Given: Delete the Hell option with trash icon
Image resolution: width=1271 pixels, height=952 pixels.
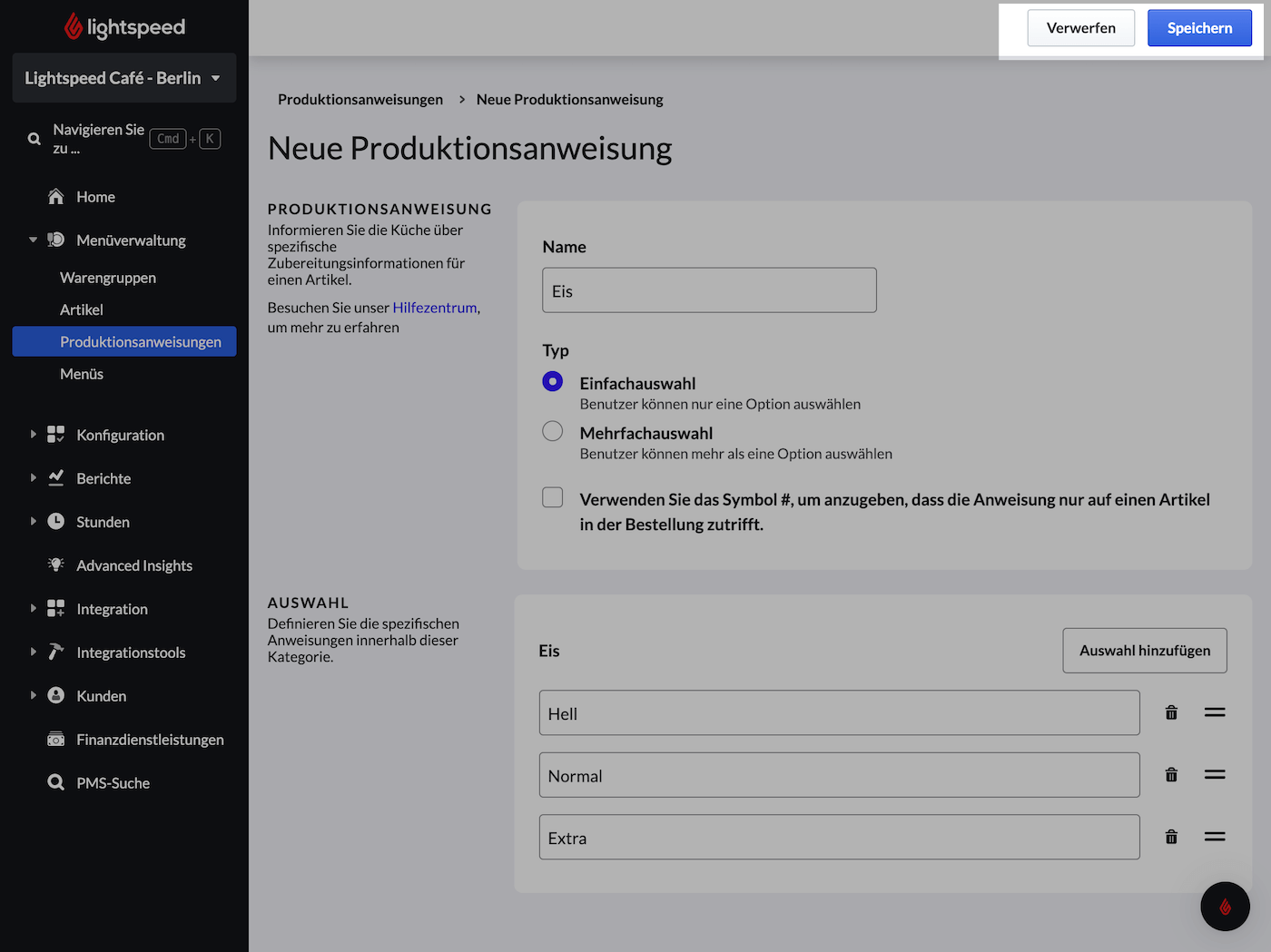Looking at the screenshot, I should click(x=1171, y=712).
